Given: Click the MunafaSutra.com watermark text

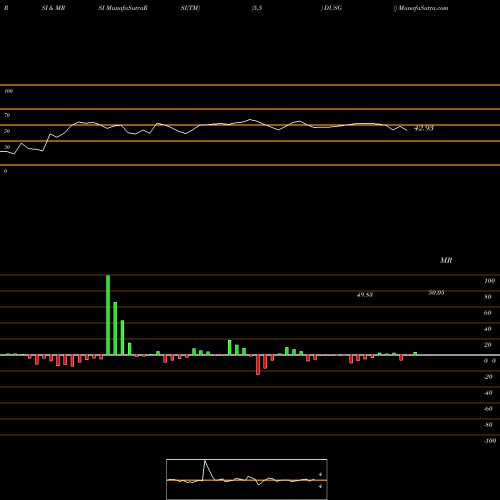Looking at the screenshot, I should click(423, 8).
